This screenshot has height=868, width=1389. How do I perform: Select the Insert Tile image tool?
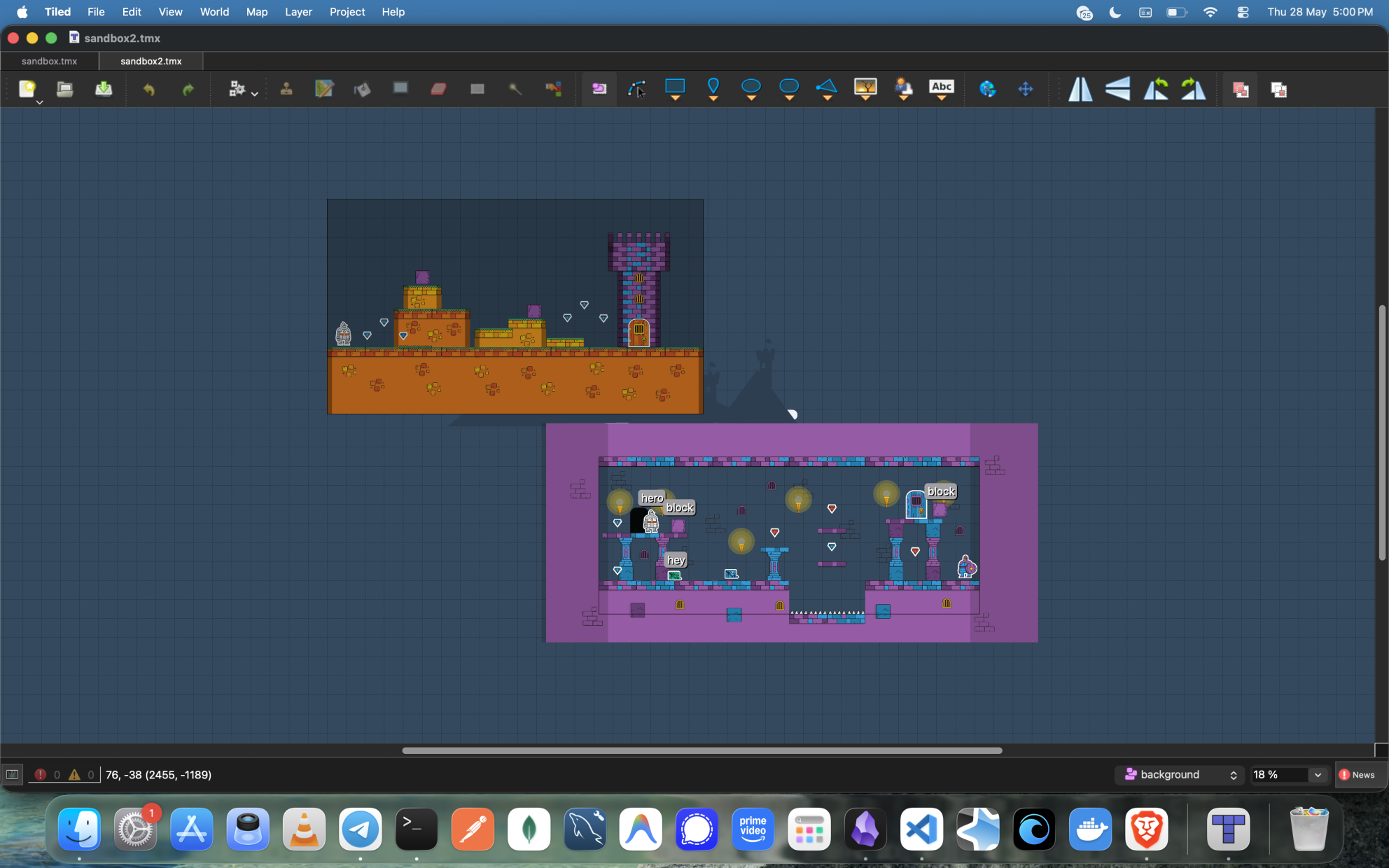865,89
